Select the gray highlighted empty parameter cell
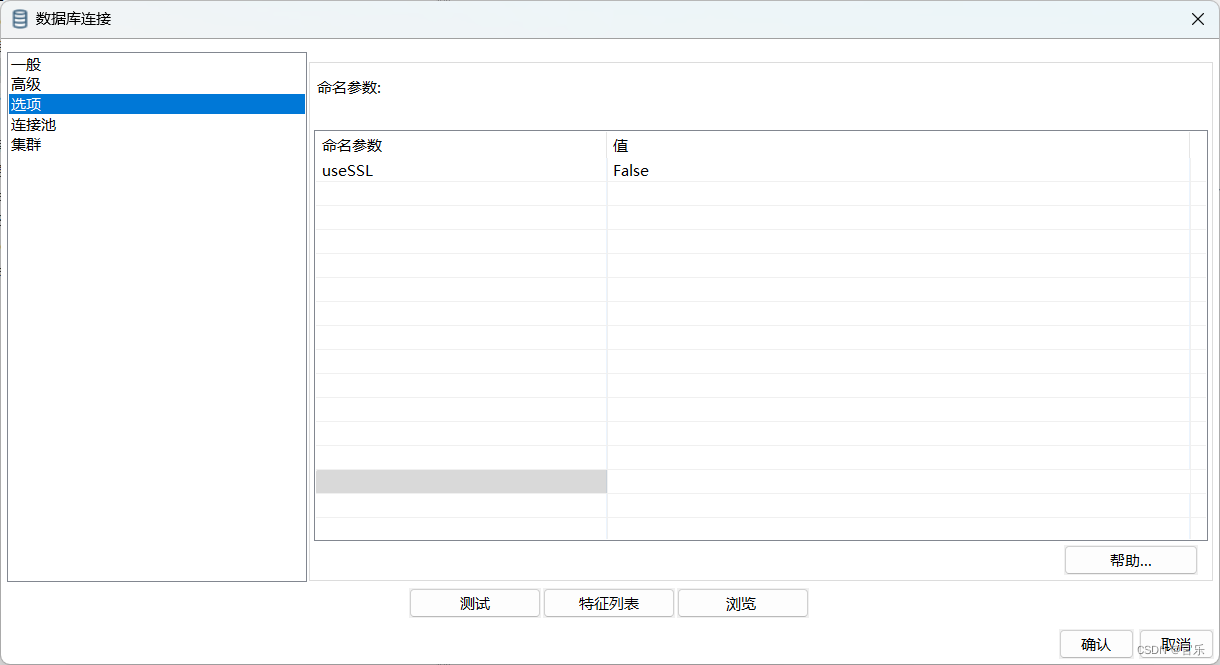The image size is (1220, 665). 461,481
